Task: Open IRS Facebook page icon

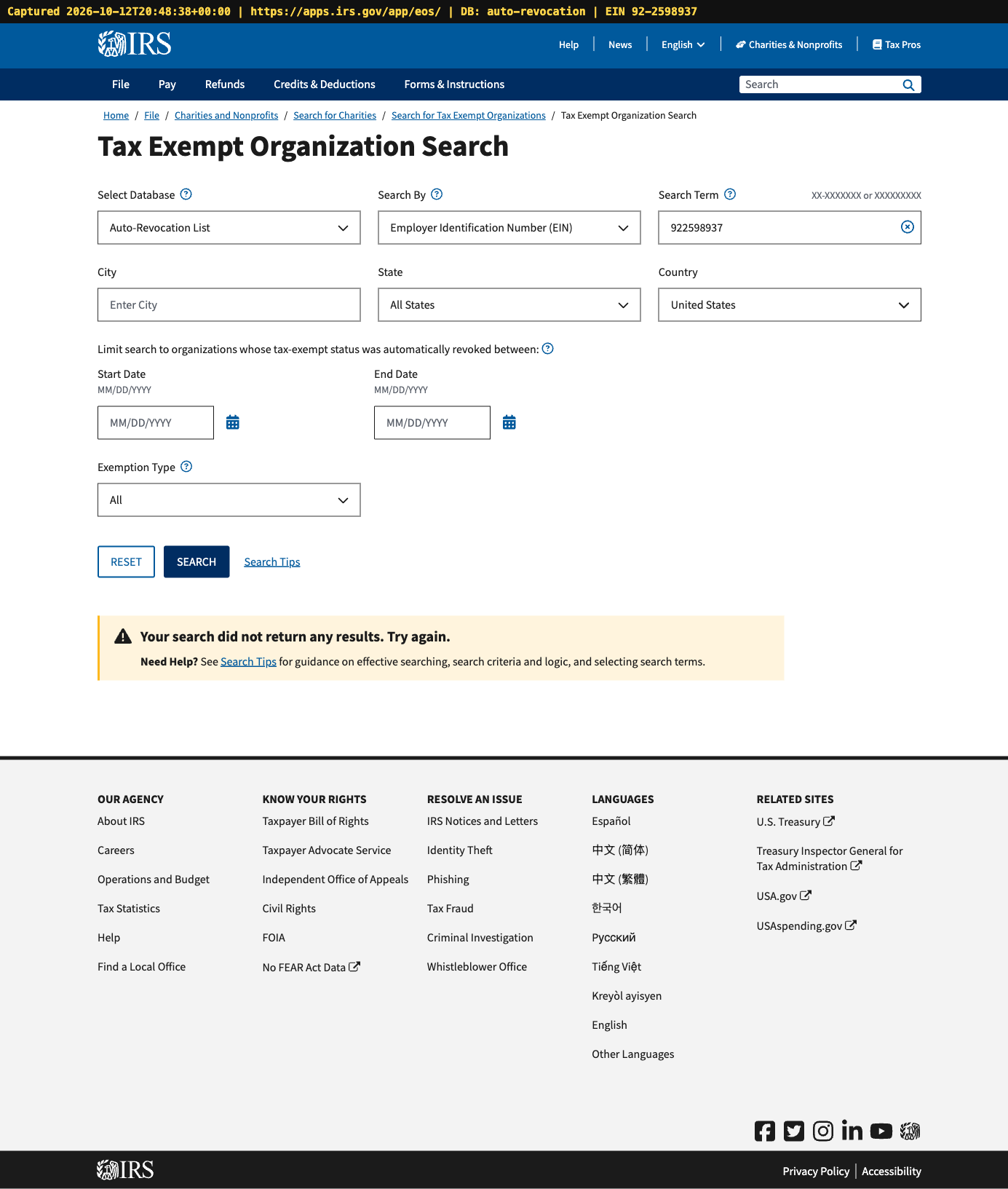Action: (x=765, y=1131)
